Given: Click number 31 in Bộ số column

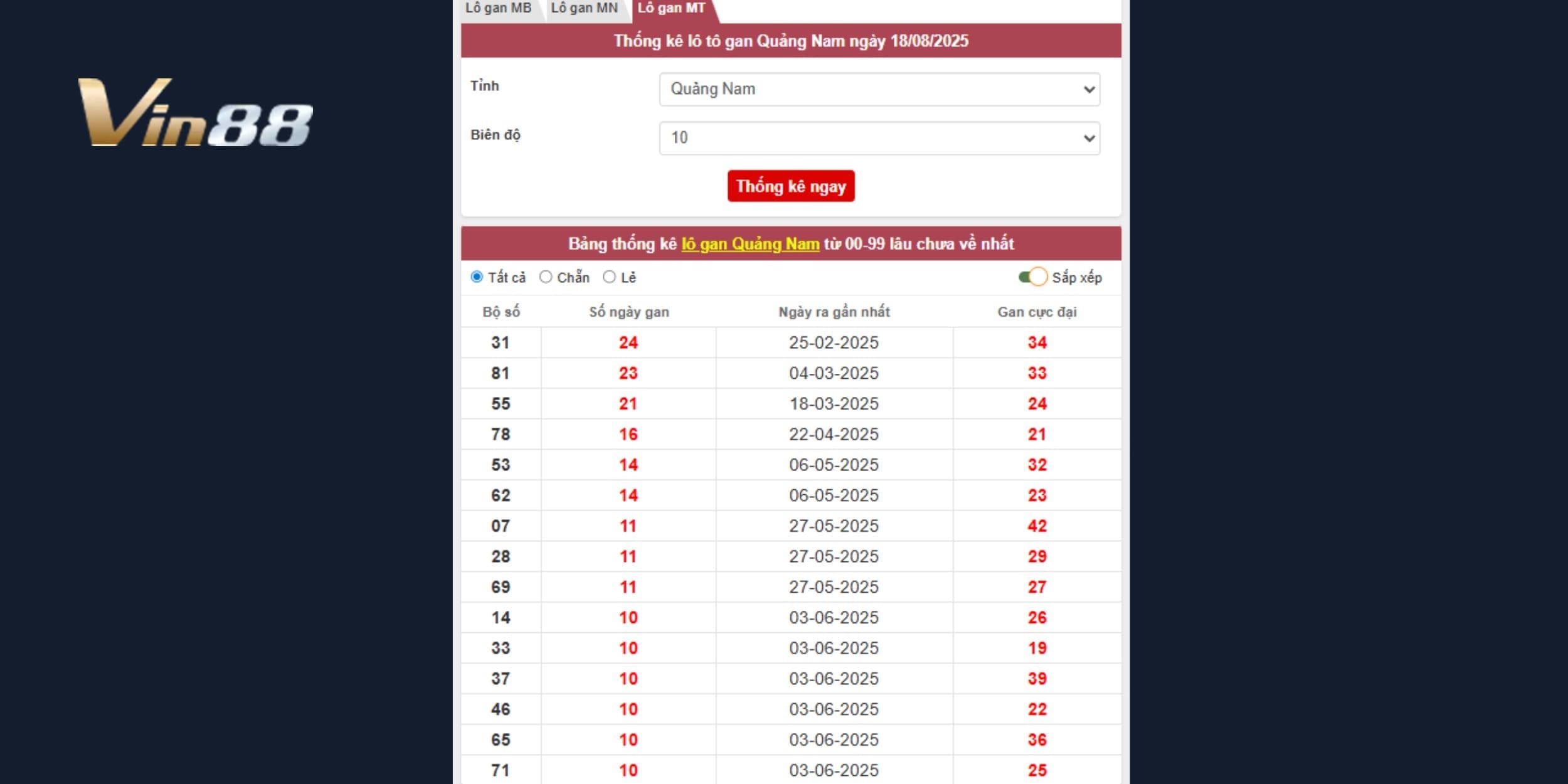Looking at the screenshot, I should 501,342.
